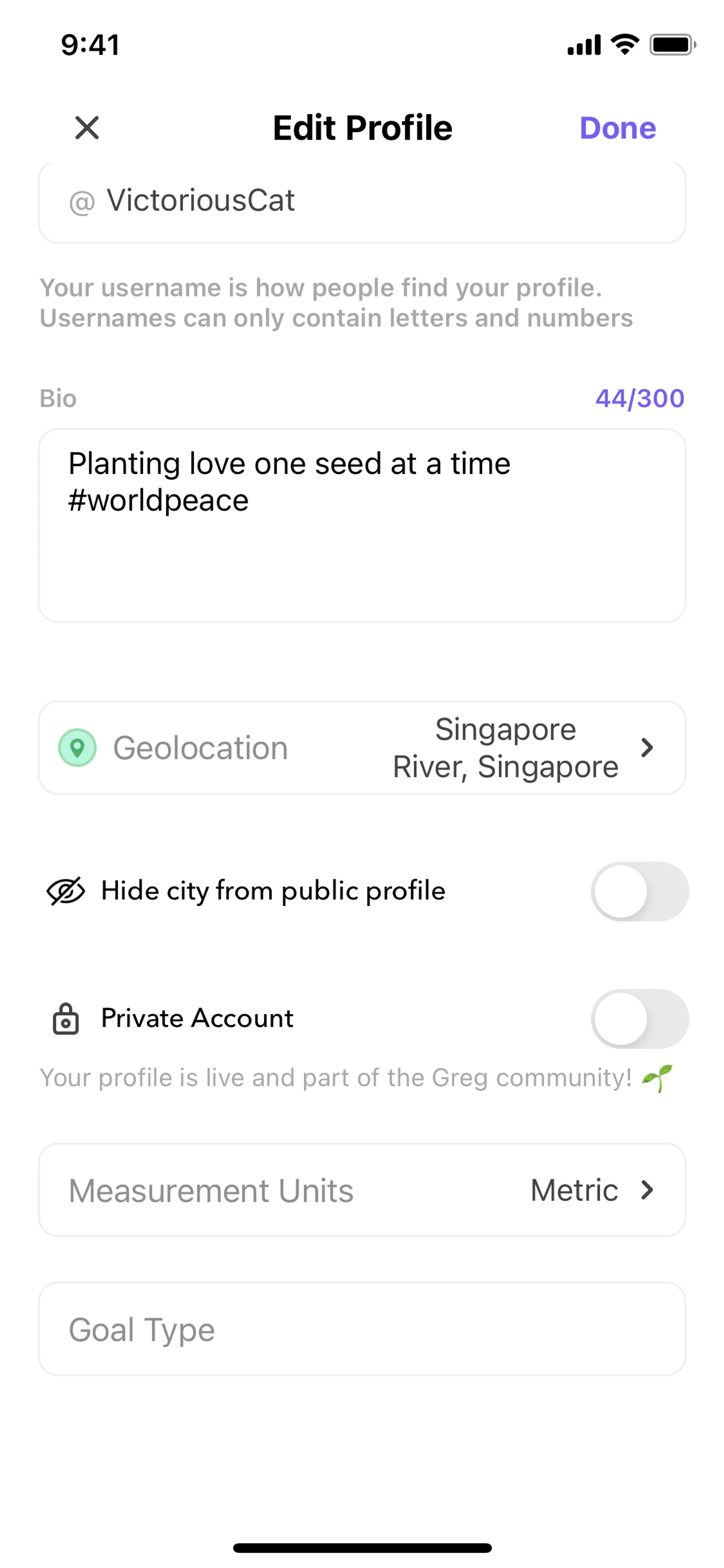Select the Singapore River location value
The height and width of the screenshot is (1568, 724).
tap(505, 748)
